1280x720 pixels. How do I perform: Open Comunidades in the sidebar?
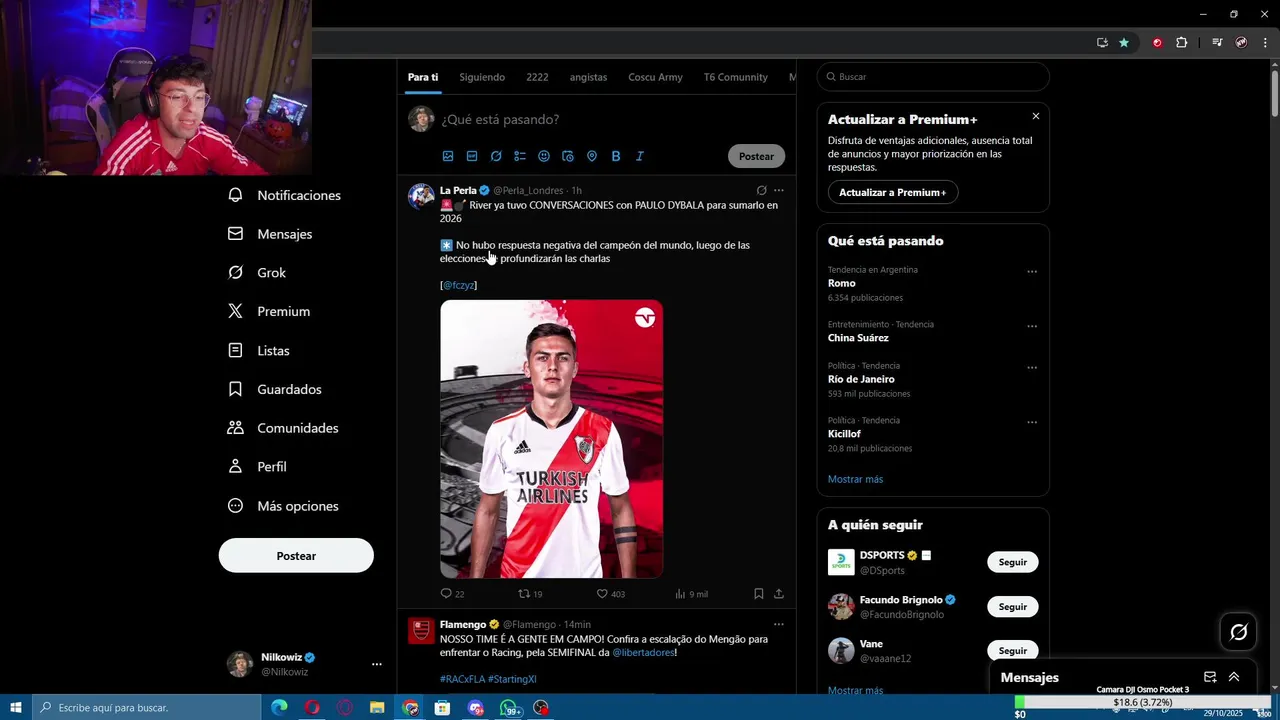283,428
